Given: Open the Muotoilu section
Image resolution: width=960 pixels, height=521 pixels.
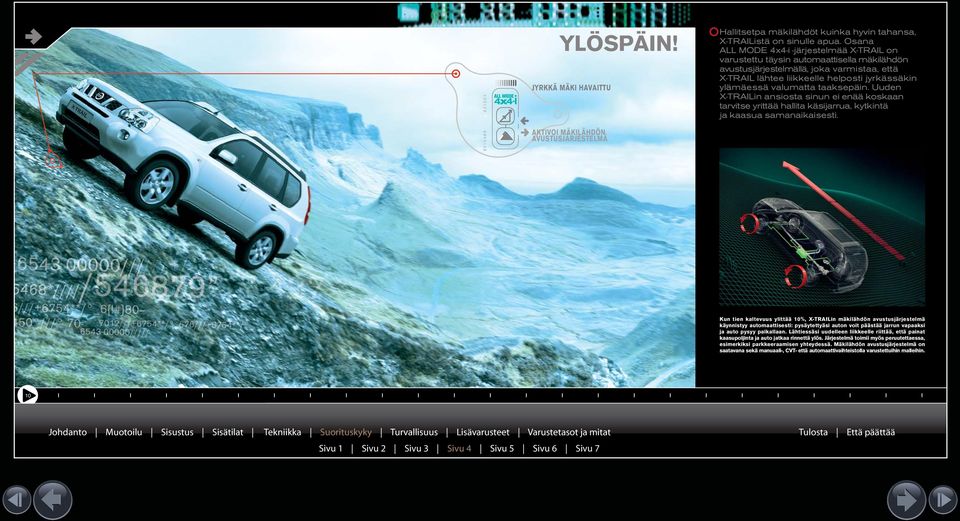Looking at the screenshot, I should pos(124,432).
